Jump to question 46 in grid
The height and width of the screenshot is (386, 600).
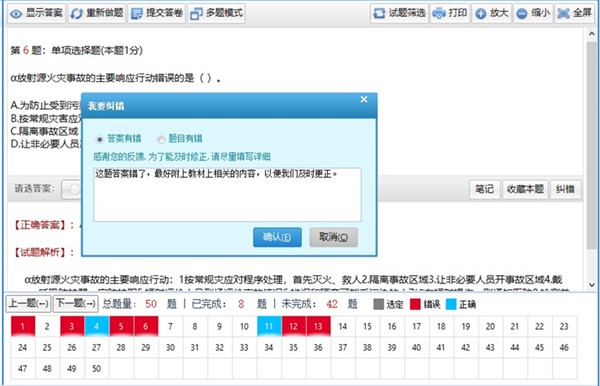coord(564,347)
